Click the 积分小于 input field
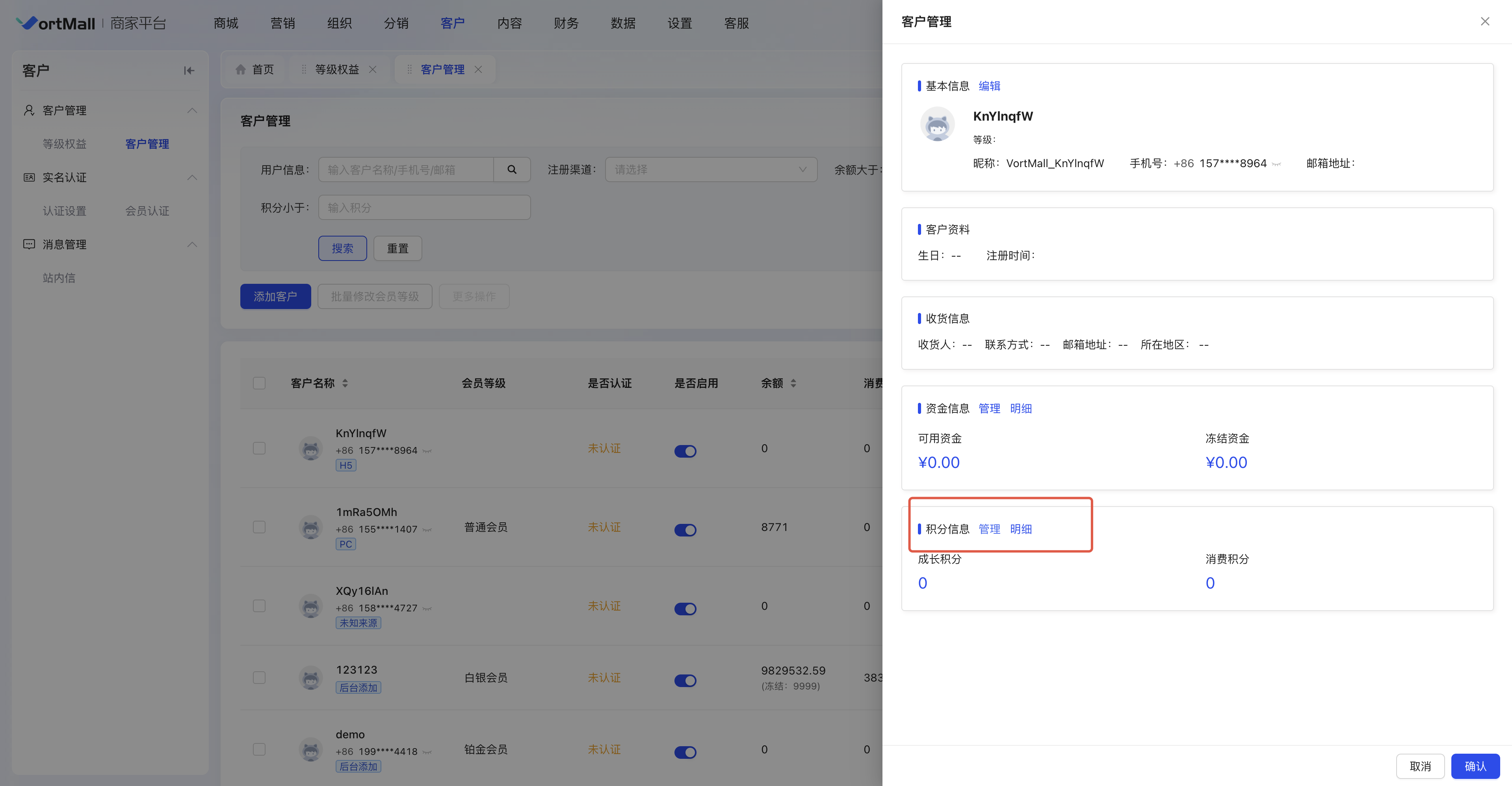The height and width of the screenshot is (786, 1512). point(424,207)
